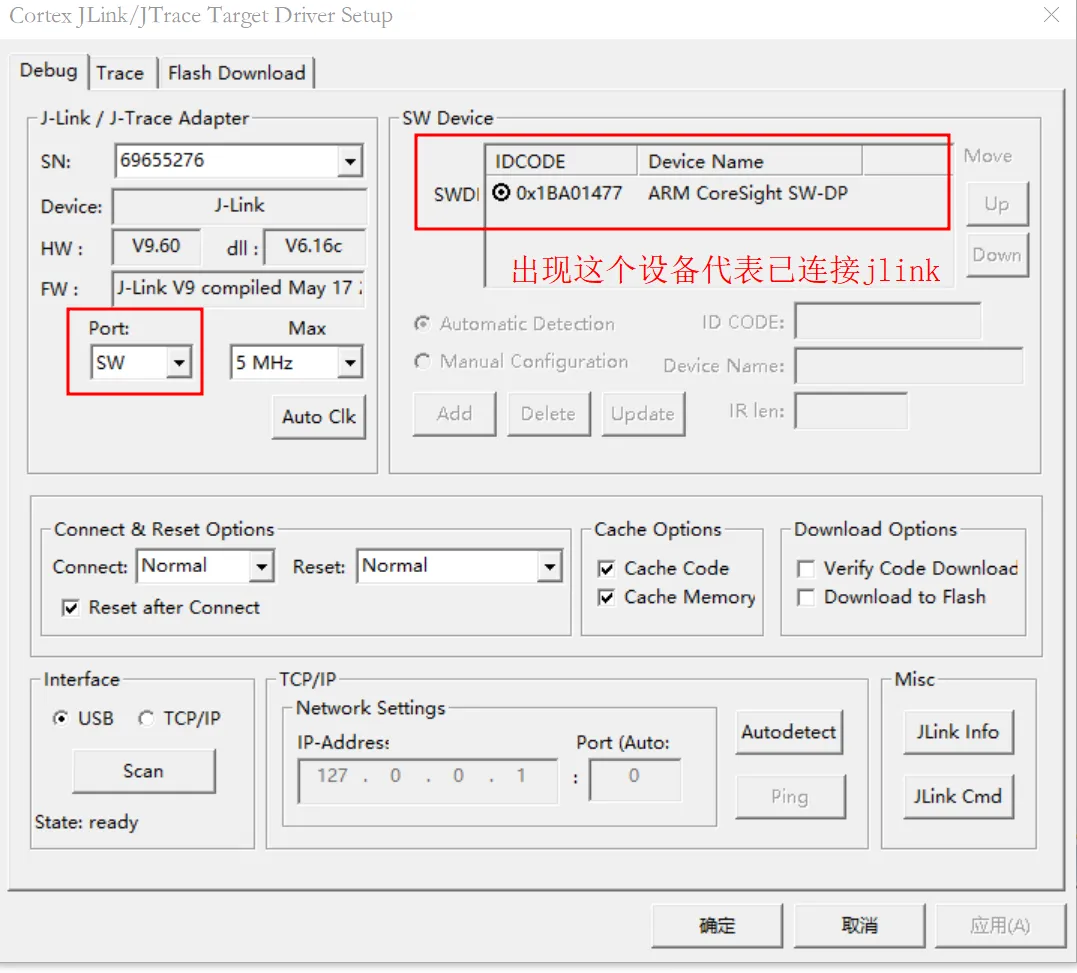Toggle Reset after Connect checkbox
Image resolution: width=1077 pixels, height=973 pixels.
click(x=70, y=608)
